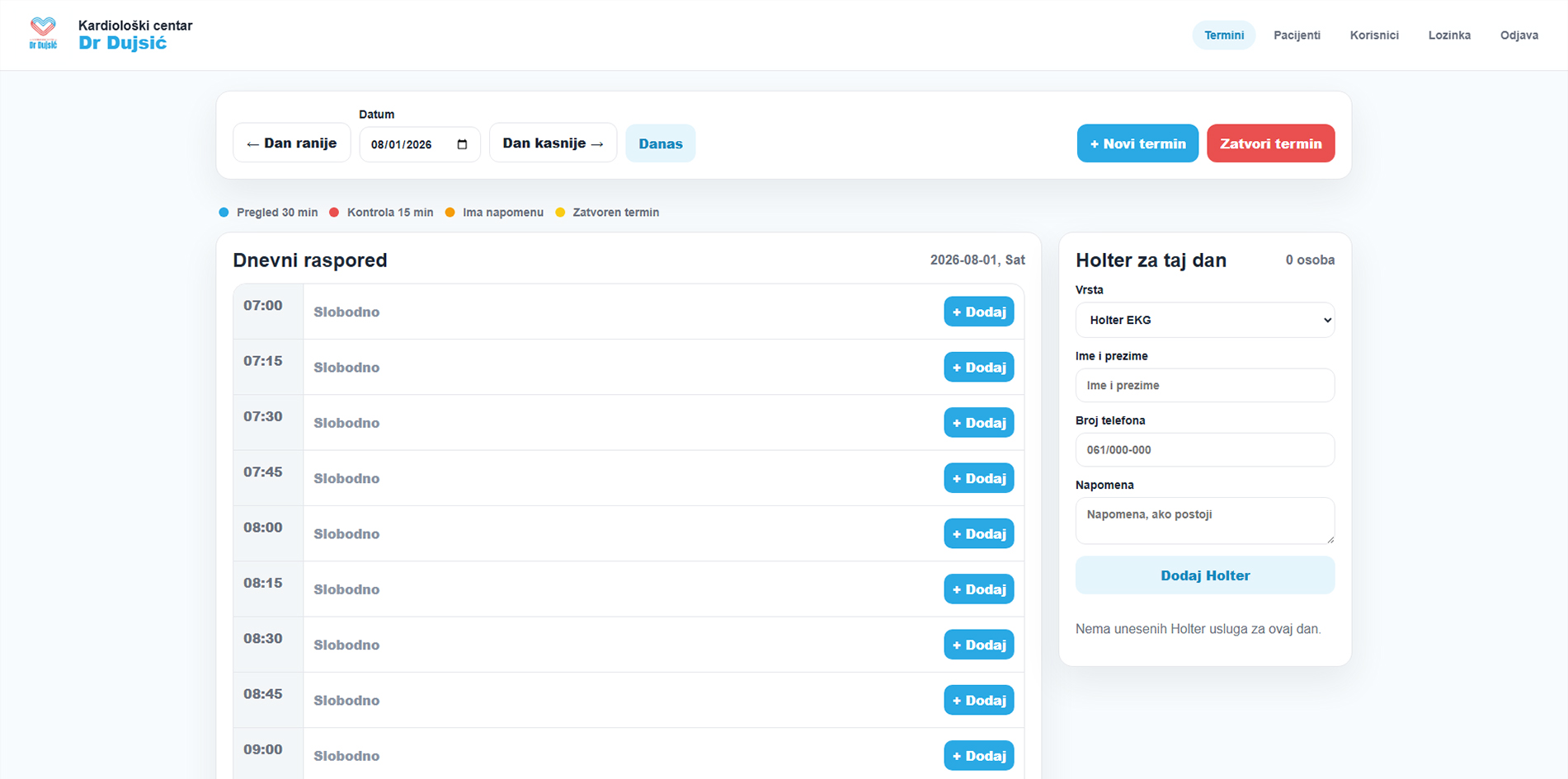The width and height of the screenshot is (1568, 779).
Task: Open the Korisnici page
Action: tap(1374, 35)
